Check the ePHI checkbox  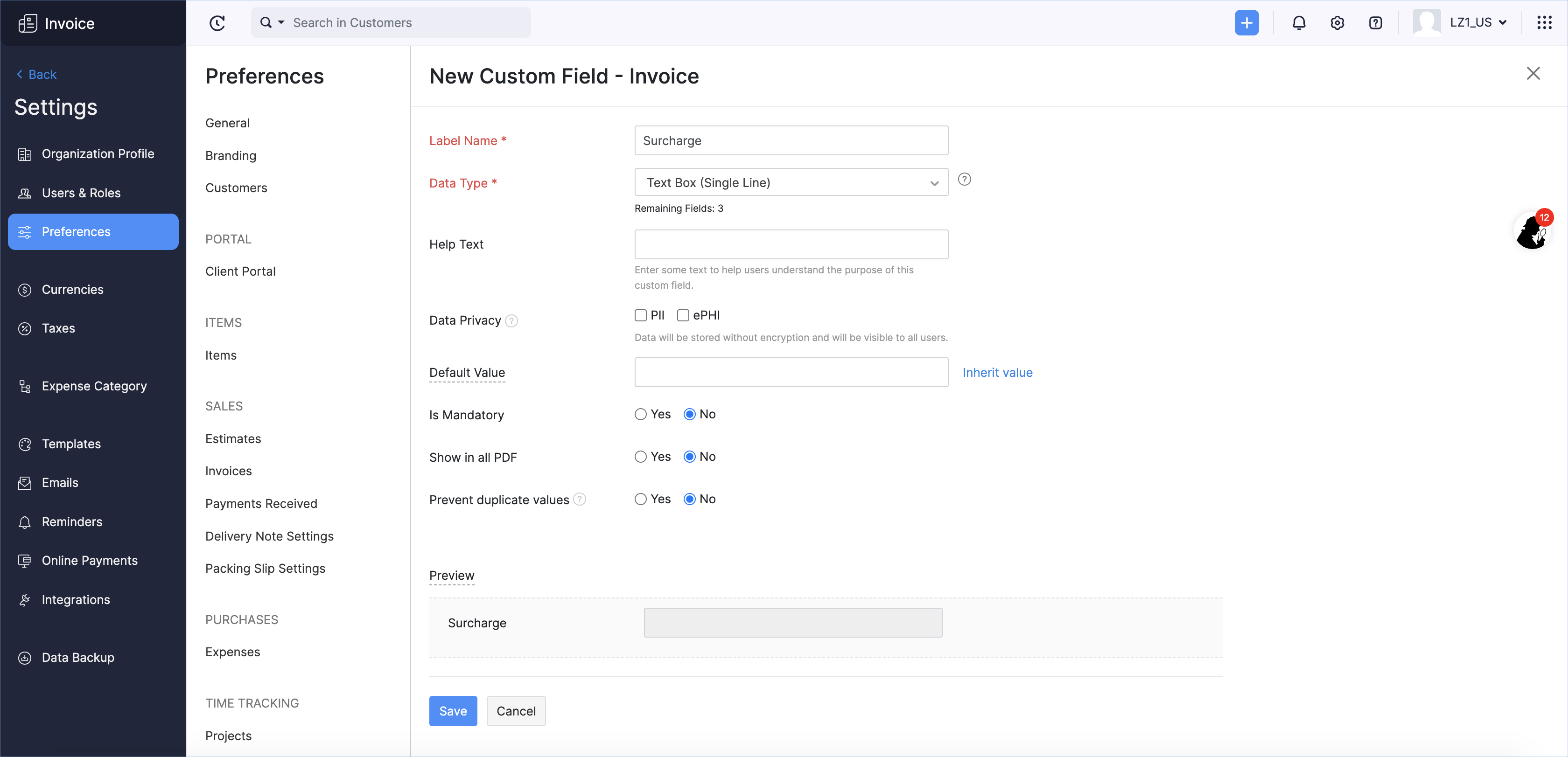point(683,315)
